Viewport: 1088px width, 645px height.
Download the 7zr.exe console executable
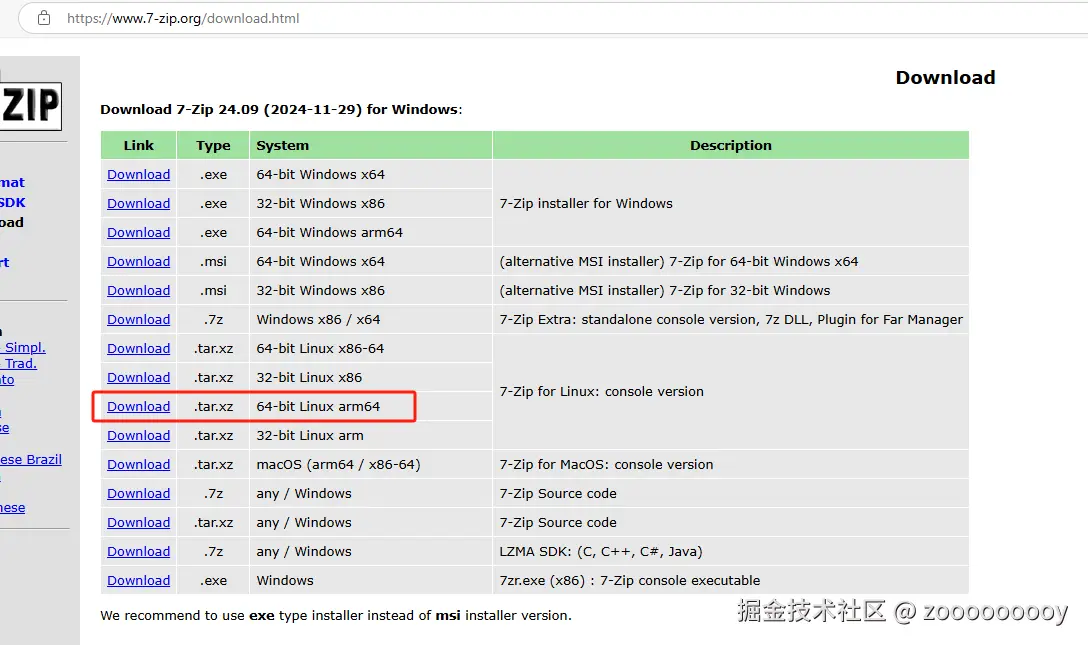(139, 581)
